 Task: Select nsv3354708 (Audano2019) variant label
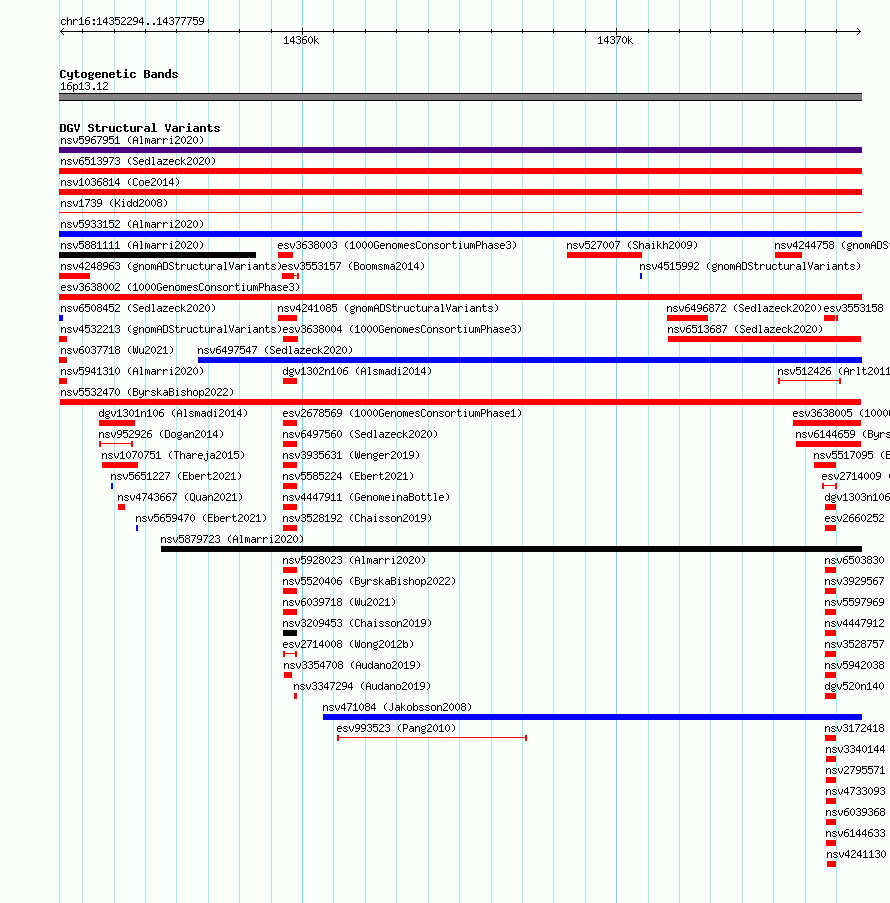pyautogui.click(x=351, y=666)
